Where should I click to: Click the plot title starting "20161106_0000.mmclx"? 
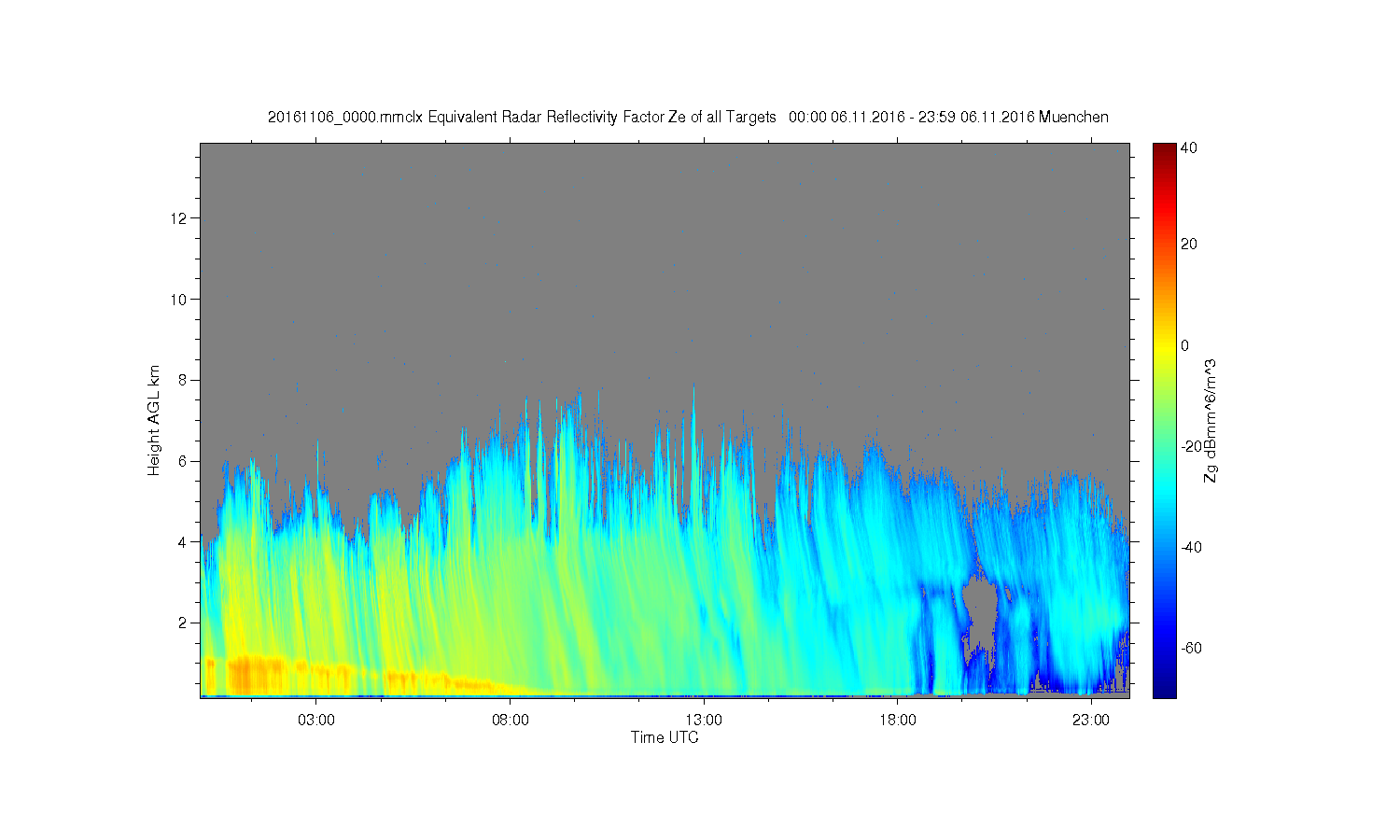point(688,117)
